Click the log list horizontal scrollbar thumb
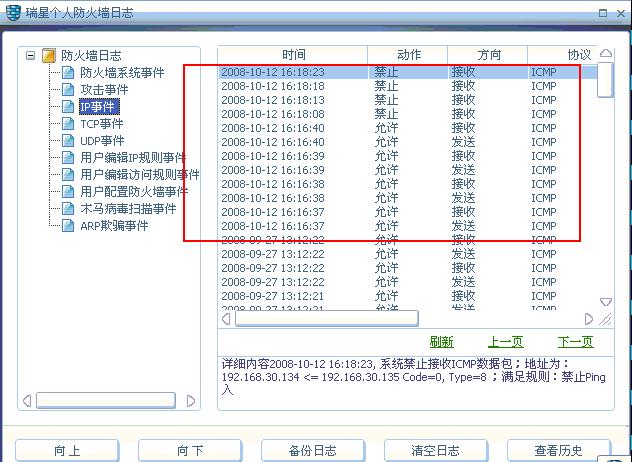 click(327, 319)
